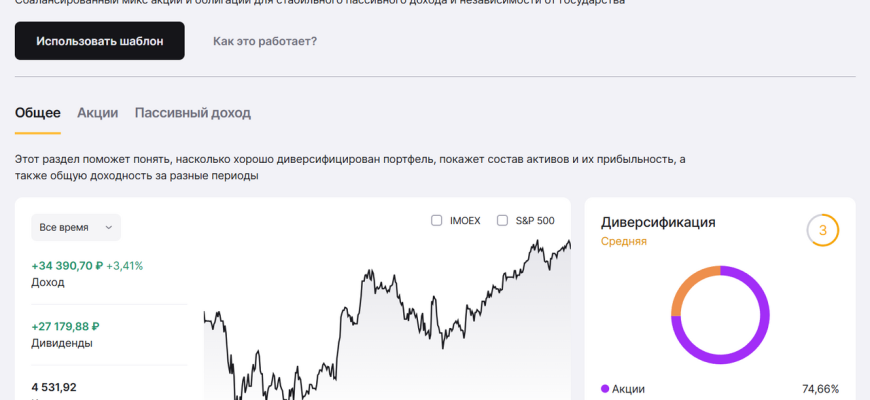Enable the IMOEX comparison checkbox
Screen dimensions: 870x400
coord(437,220)
